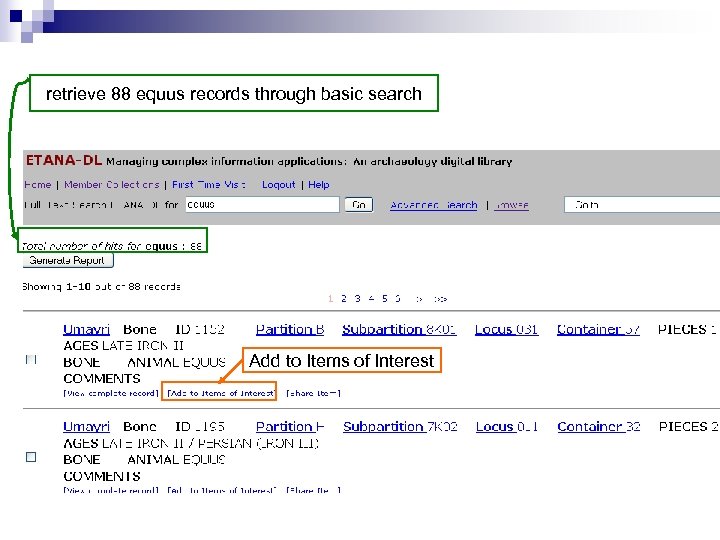Open Partition F link
This screenshot has height=540, width=720.
290,427
